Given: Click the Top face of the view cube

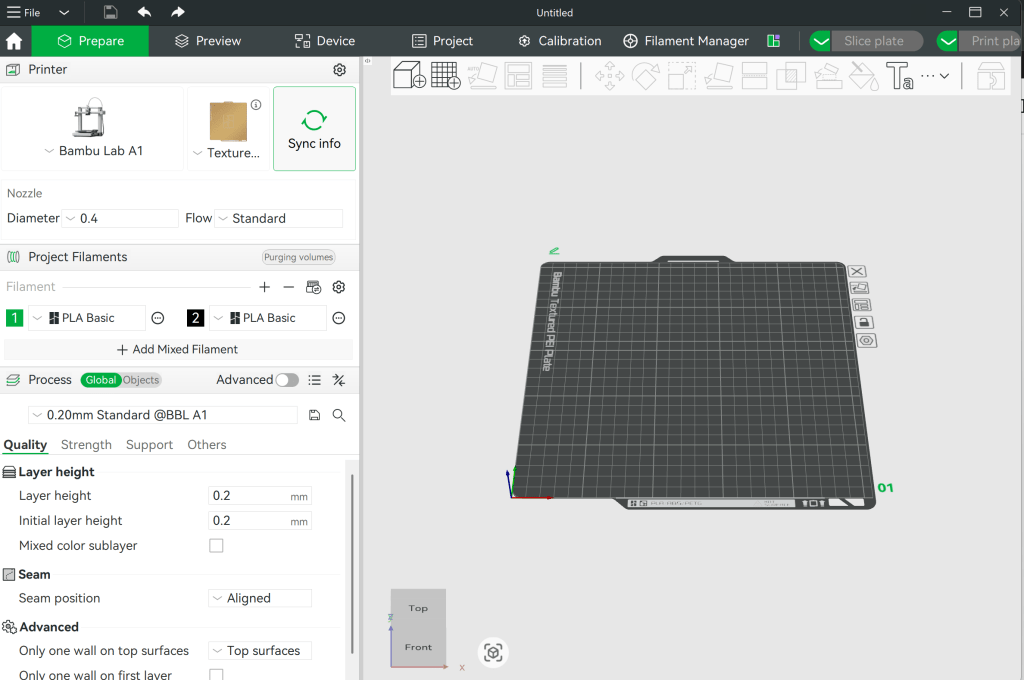Looking at the screenshot, I should point(418,608).
